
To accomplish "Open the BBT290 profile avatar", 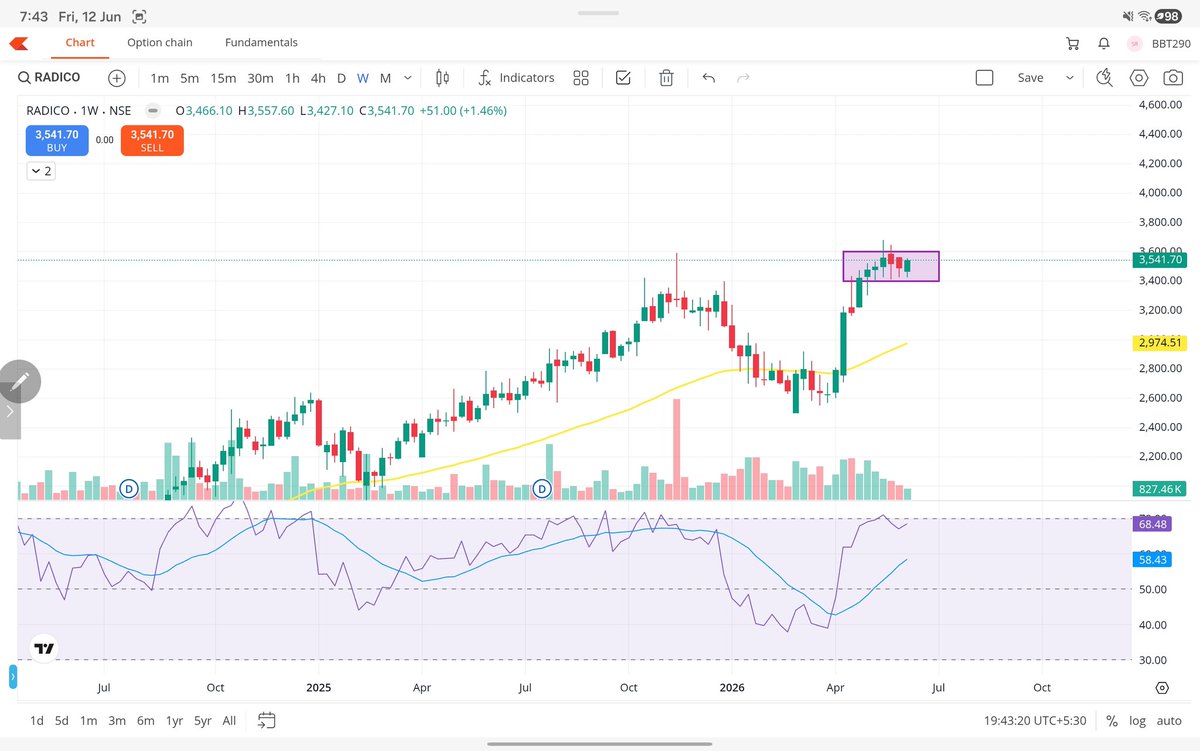I will [x=1135, y=43].
